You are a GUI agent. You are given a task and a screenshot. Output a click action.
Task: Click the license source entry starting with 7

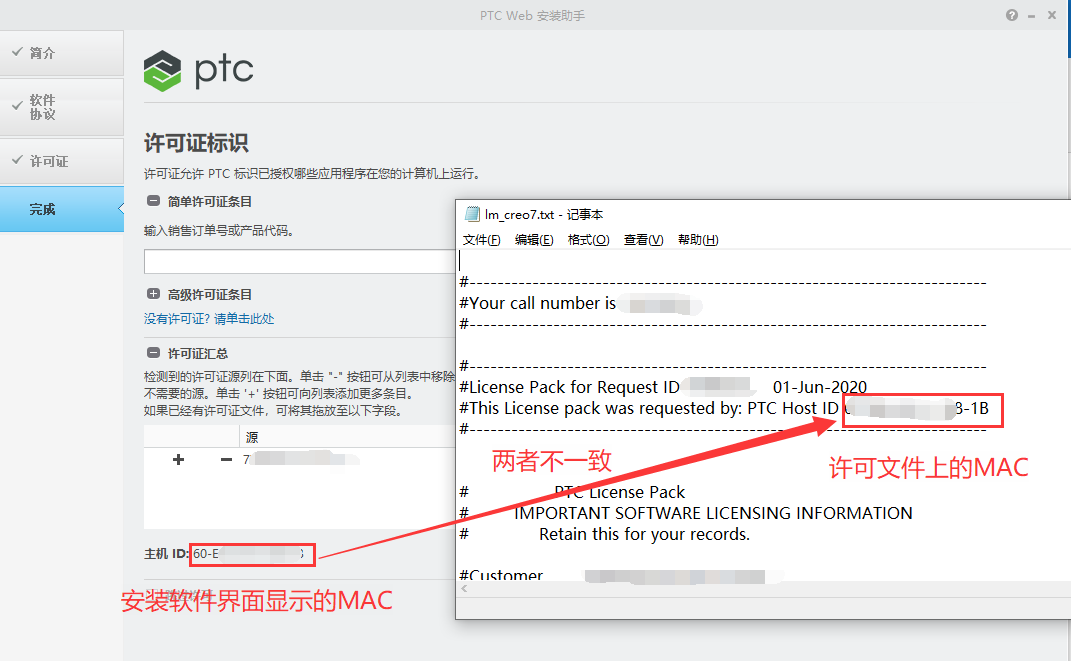(x=301, y=460)
